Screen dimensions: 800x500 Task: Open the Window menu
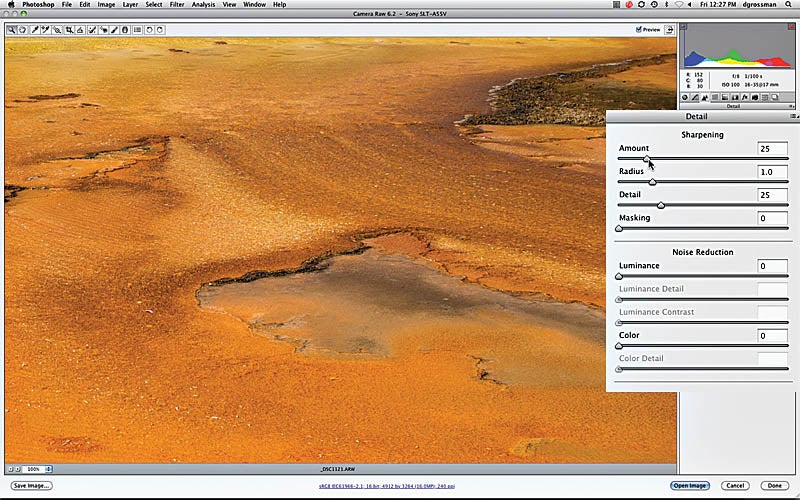point(254,5)
